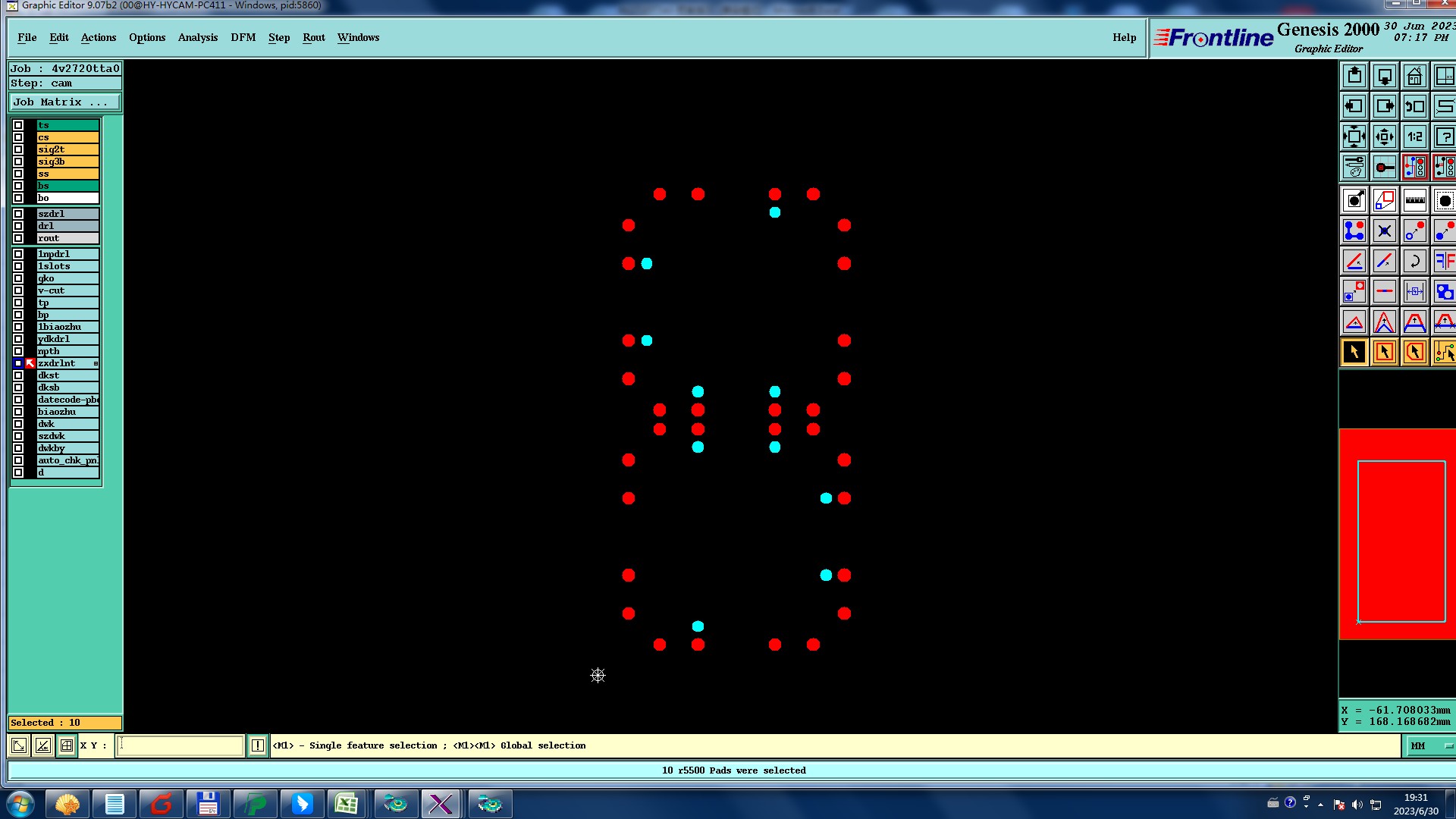Click the single feature selection arrow tool

pyautogui.click(x=1354, y=352)
